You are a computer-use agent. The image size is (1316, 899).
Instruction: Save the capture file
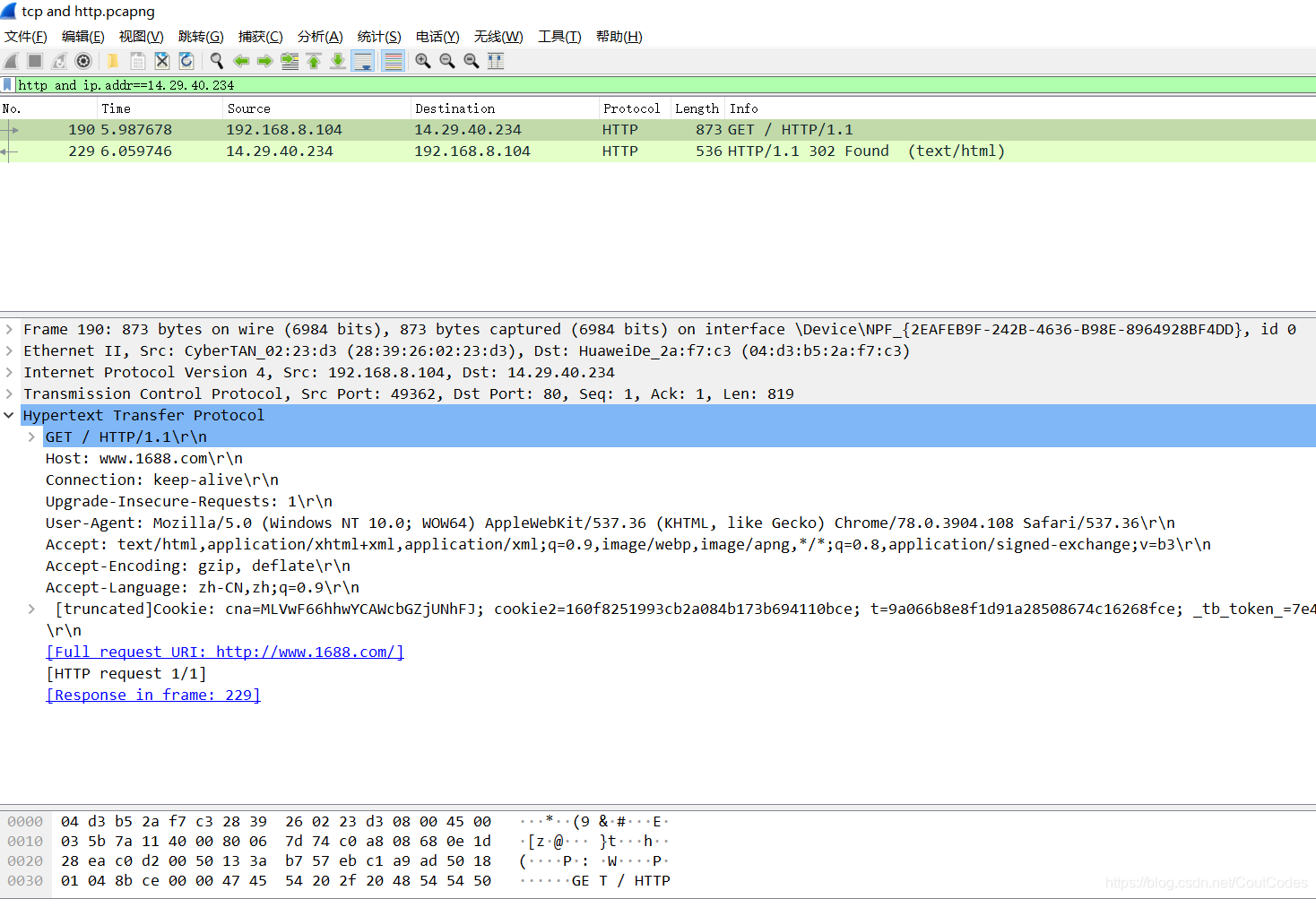pyautogui.click(x=138, y=61)
